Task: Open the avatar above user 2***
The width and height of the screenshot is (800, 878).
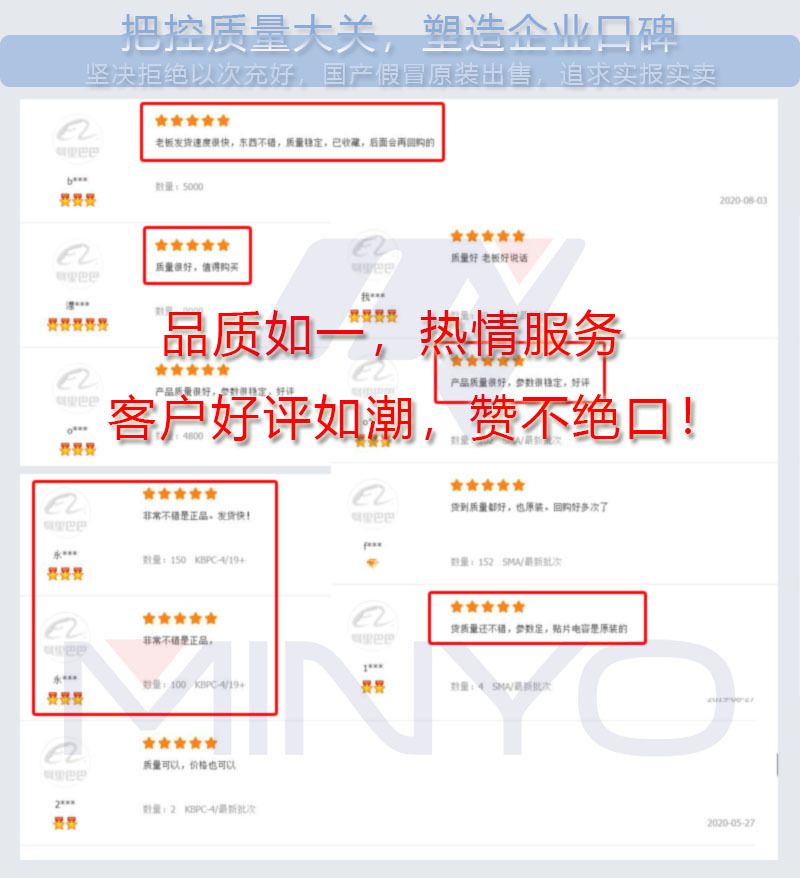Action: [x=65, y=760]
